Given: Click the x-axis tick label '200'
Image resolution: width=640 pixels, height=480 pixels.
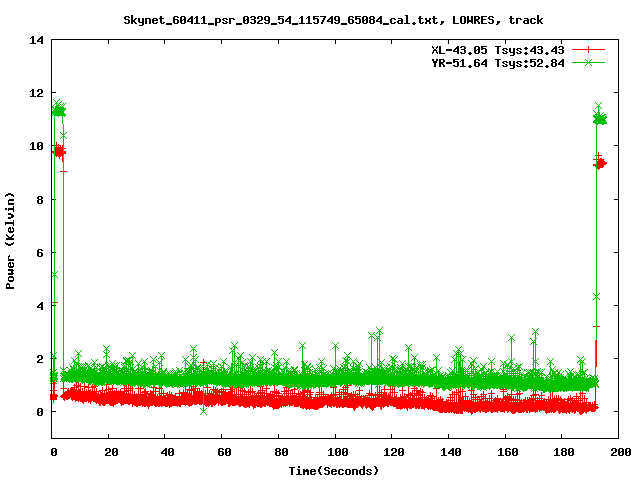Looking at the screenshot, I should pos(621,452).
